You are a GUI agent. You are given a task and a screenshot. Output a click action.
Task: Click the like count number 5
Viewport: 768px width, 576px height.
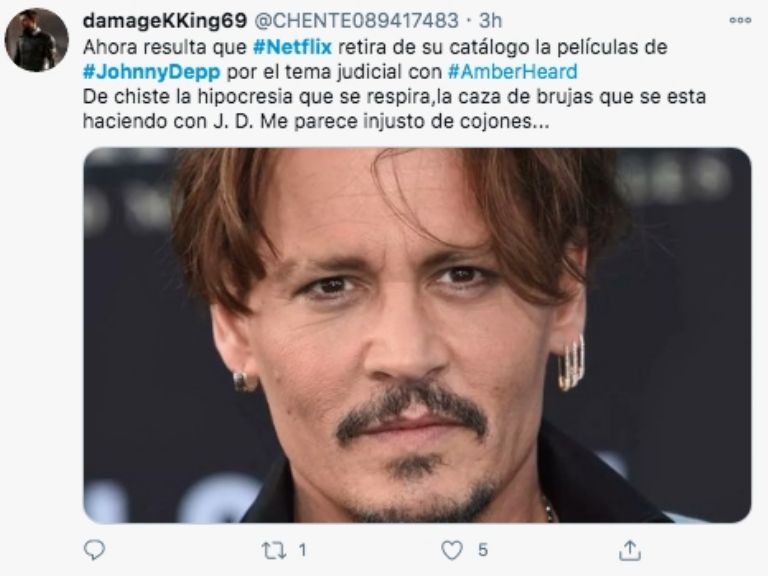[483, 550]
